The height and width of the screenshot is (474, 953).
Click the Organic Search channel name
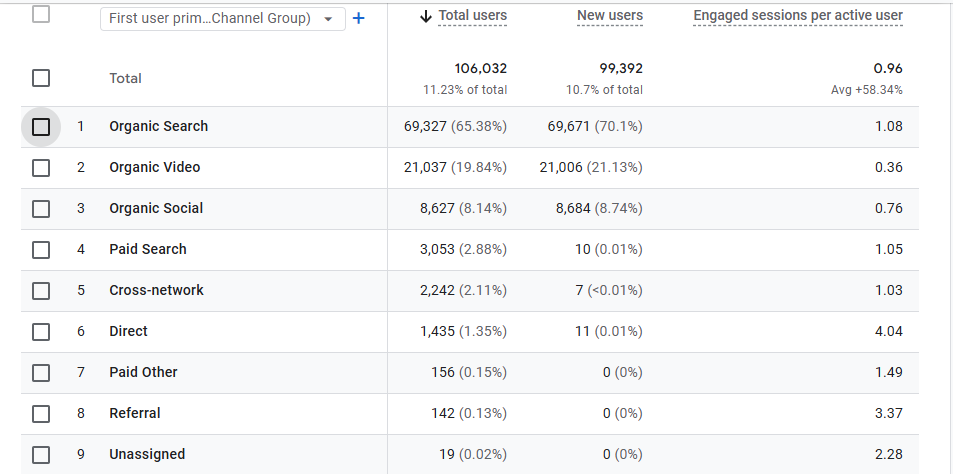coord(159,126)
